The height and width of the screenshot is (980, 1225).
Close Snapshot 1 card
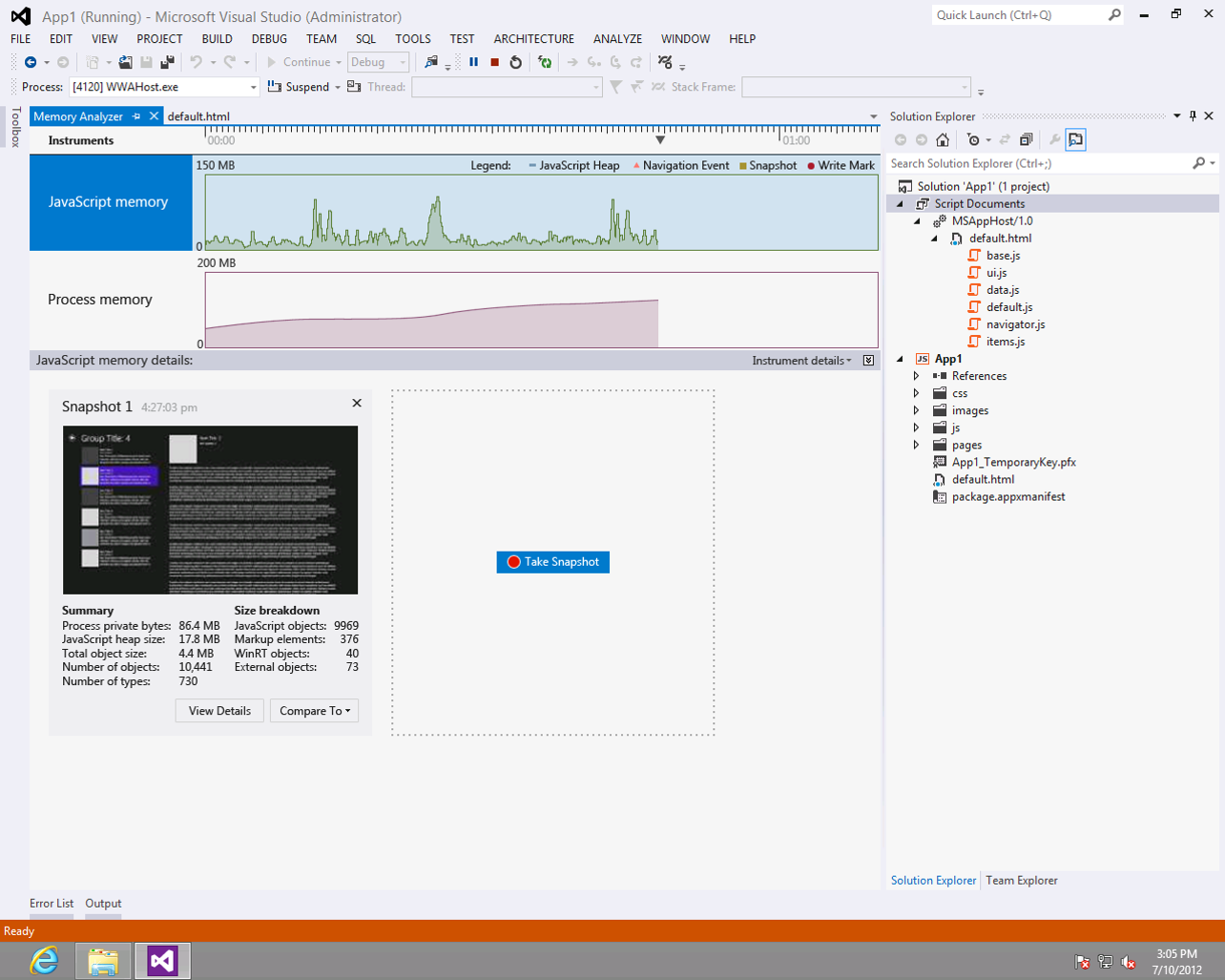[x=357, y=404]
